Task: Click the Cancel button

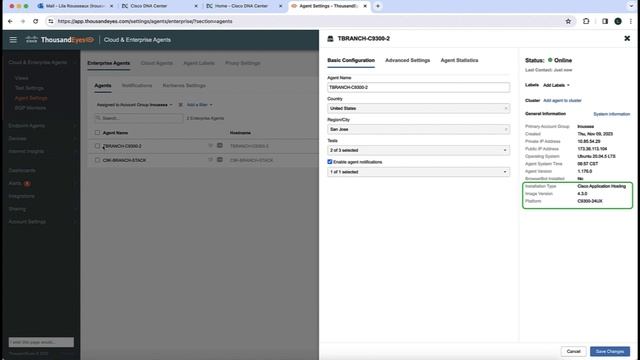Action: (x=573, y=351)
